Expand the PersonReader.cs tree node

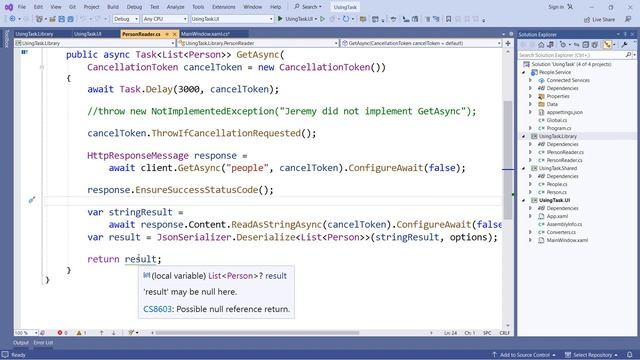(531, 160)
